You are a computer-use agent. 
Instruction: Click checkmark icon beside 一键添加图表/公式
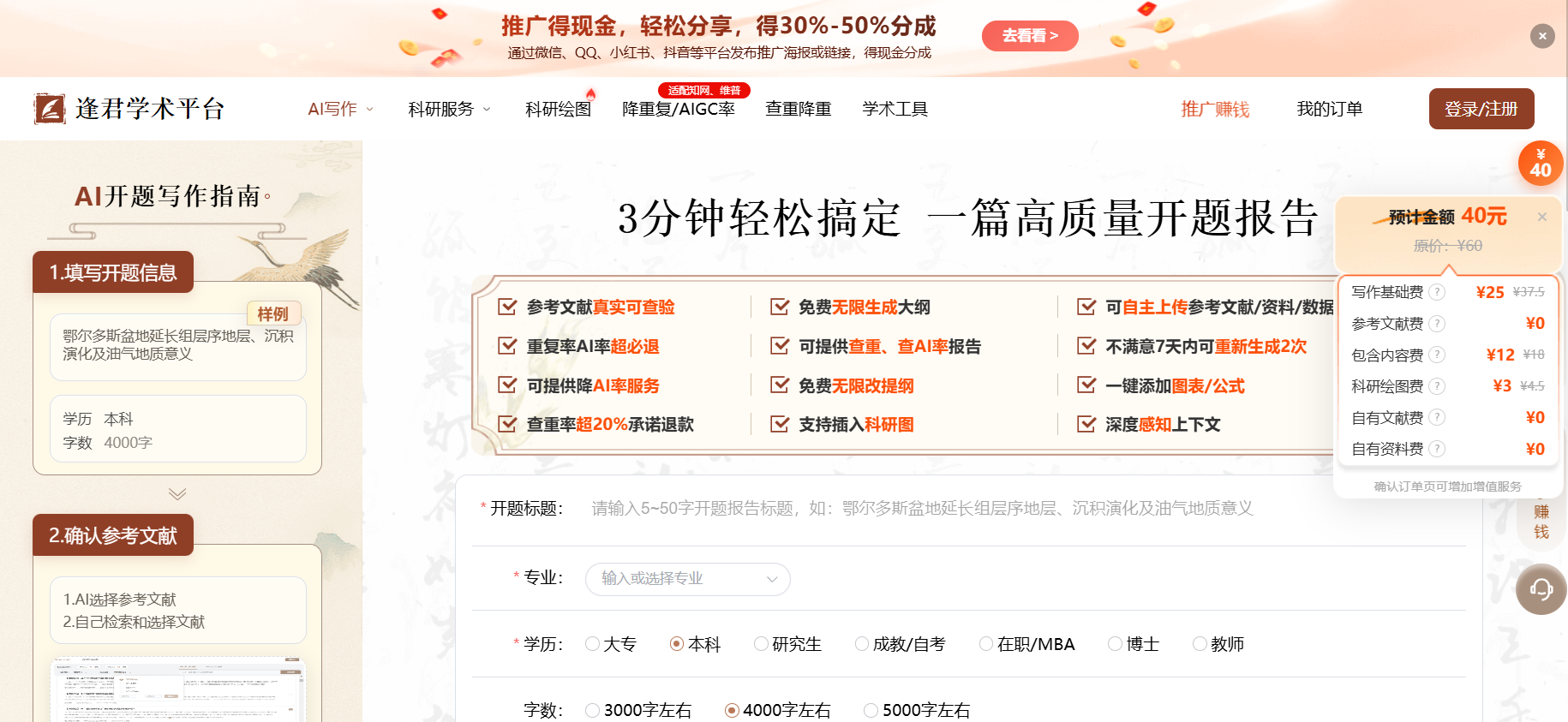point(1086,385)
